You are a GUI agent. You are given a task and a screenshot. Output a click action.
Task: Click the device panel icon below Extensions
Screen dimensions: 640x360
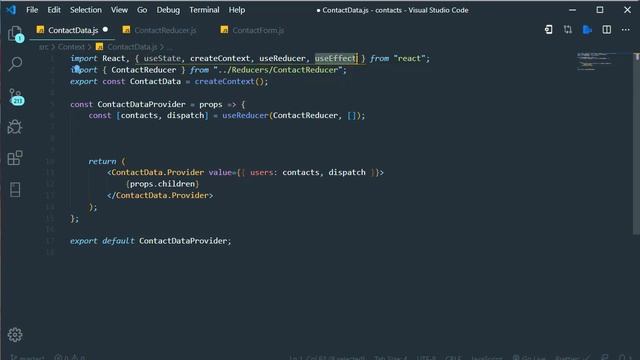point(15,189)
